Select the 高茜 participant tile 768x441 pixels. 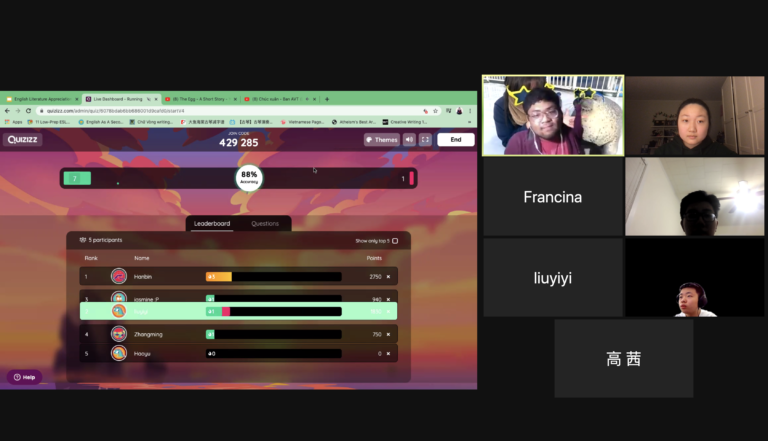point(624,358)
